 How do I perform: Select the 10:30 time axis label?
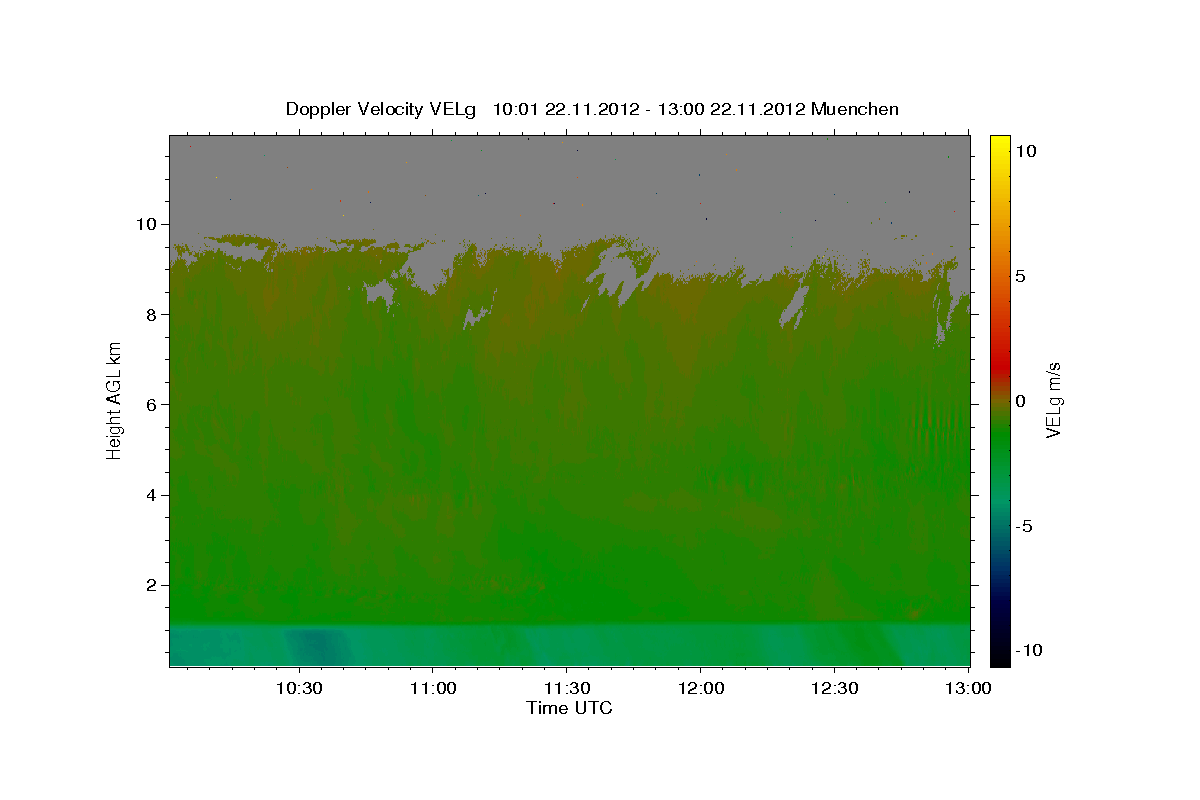299,688
